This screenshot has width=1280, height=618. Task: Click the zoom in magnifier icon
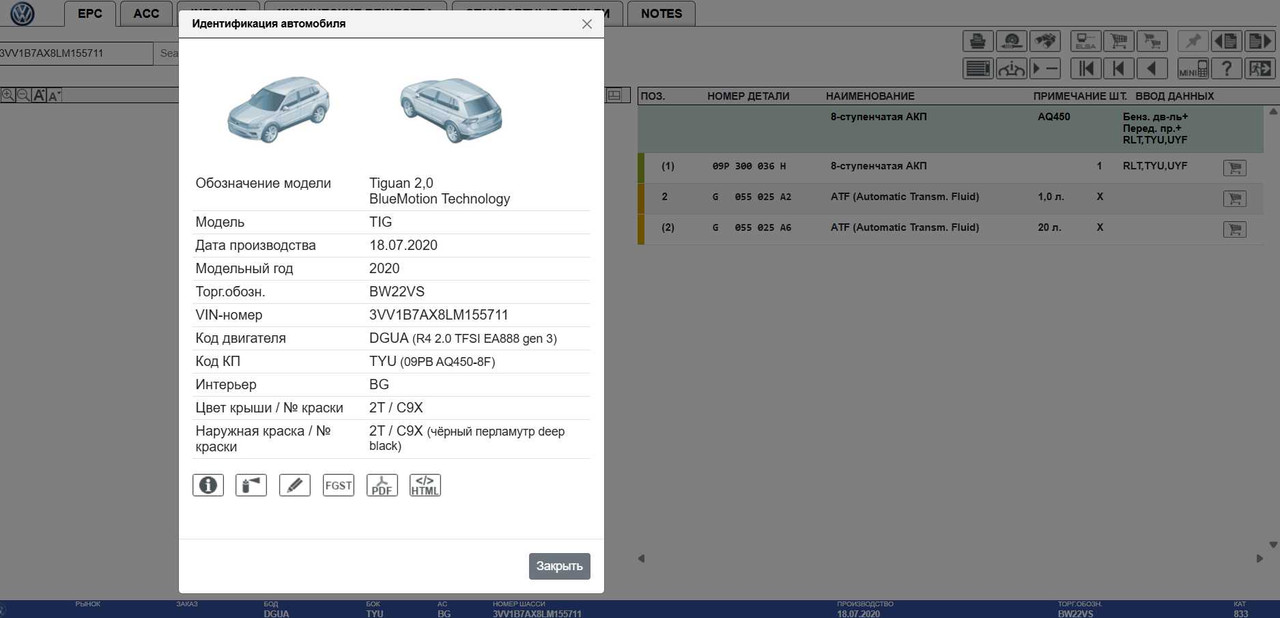pos(8,95)
